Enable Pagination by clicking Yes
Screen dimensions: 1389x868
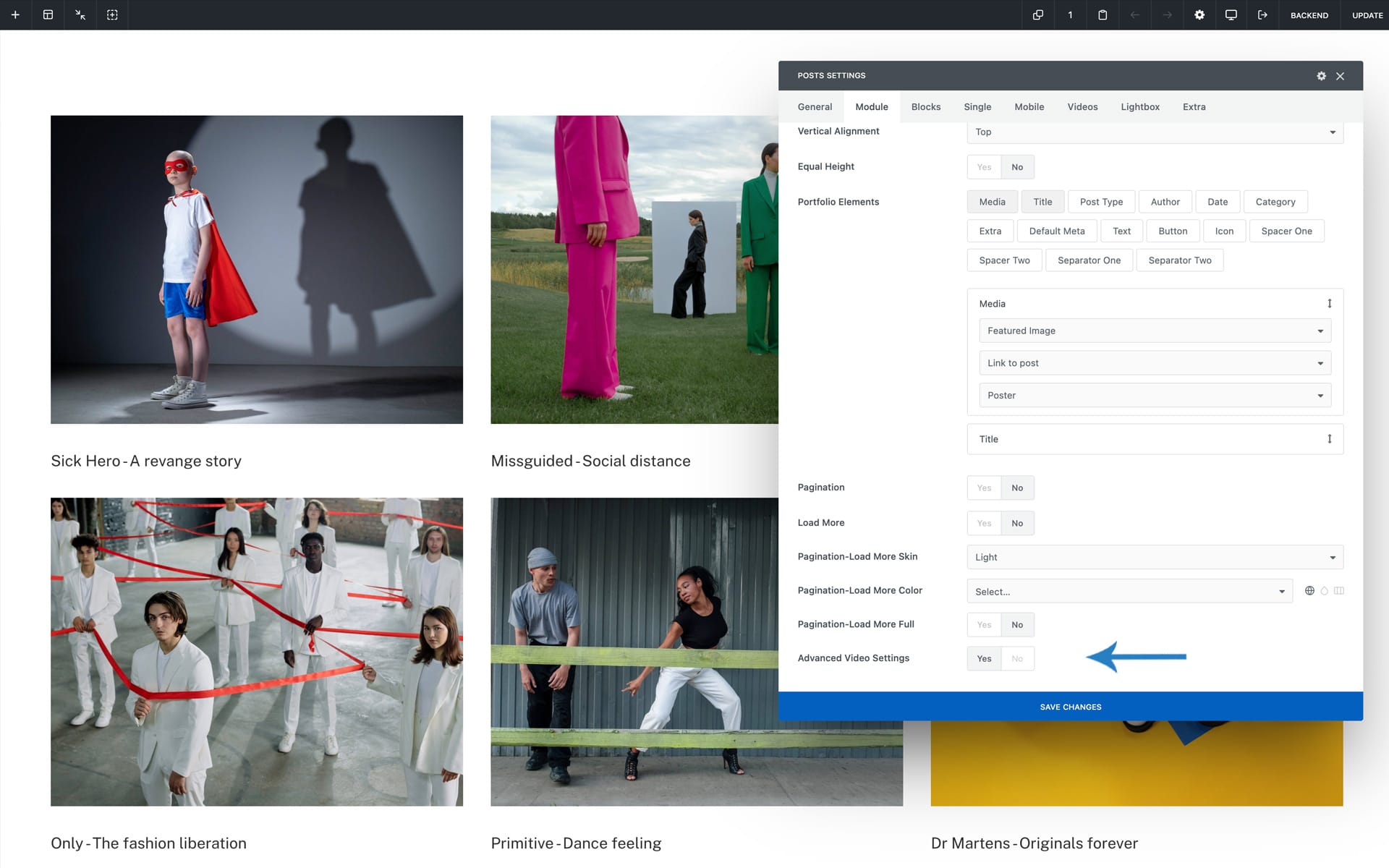[984, 488]
